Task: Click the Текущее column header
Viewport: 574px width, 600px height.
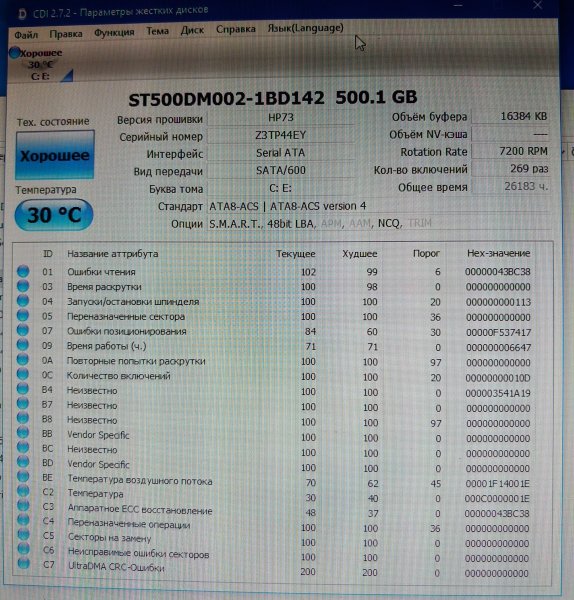Action: click(x=296, y=254)
